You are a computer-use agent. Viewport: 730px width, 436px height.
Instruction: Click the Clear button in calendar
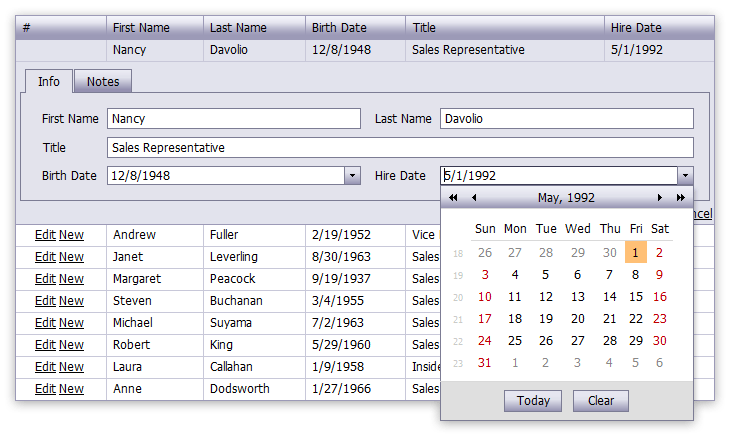point(601,401)
